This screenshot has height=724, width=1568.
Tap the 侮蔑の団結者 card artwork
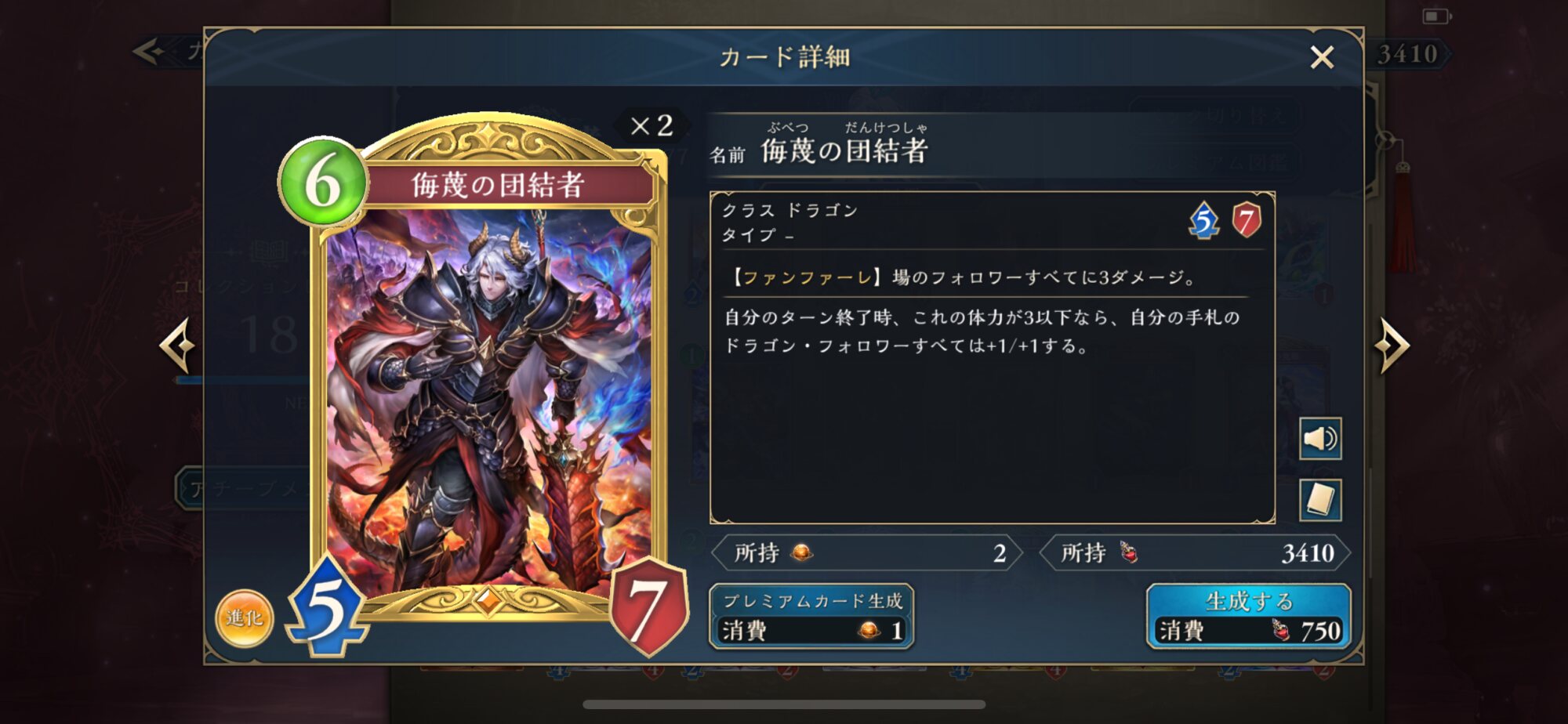(x=488, y=400)
